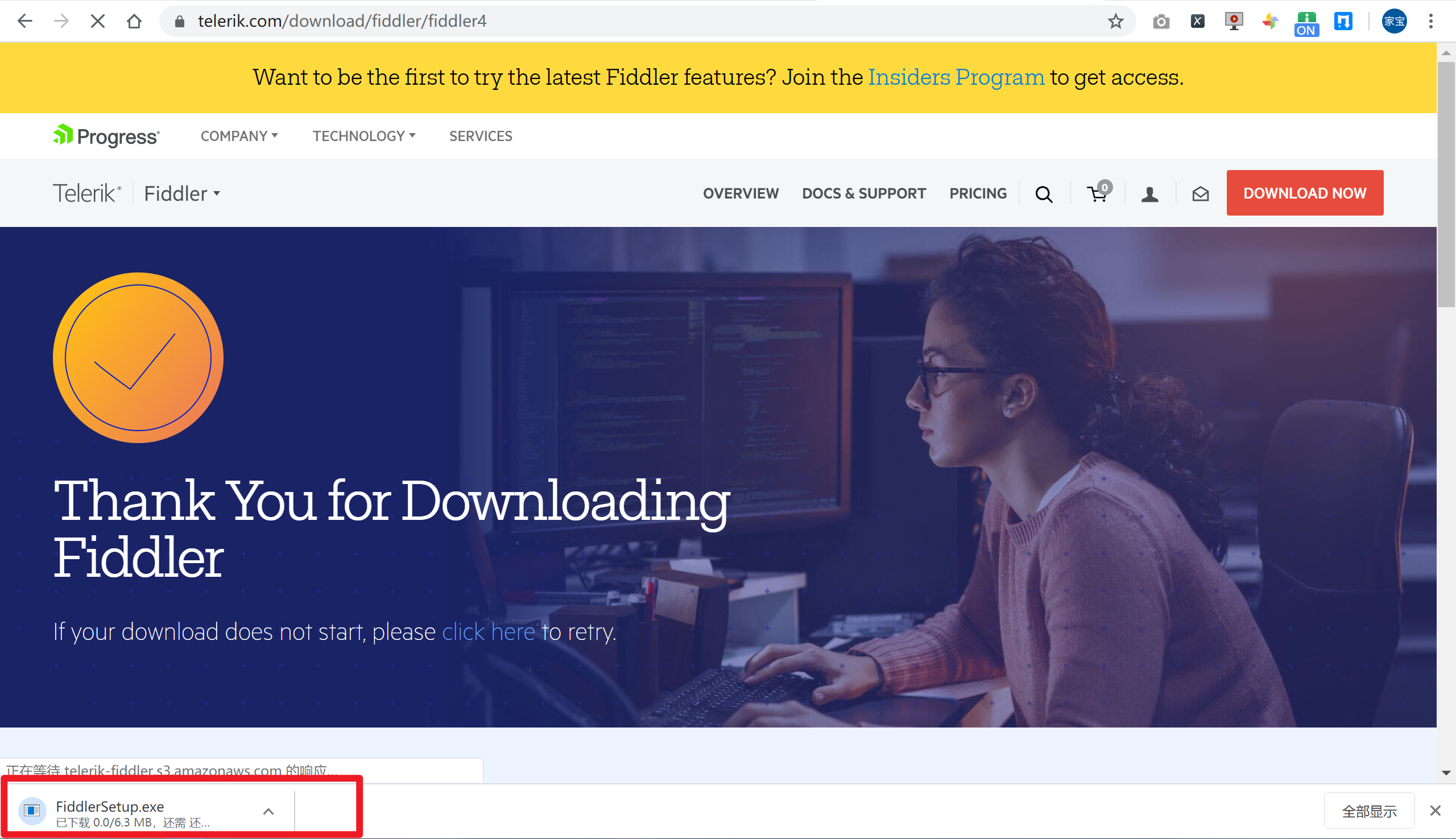Image resolution: width=1456 pixels, height=839 pixels.
Task: Open DOCS & SUPPORT page
Action: point(864,193)
